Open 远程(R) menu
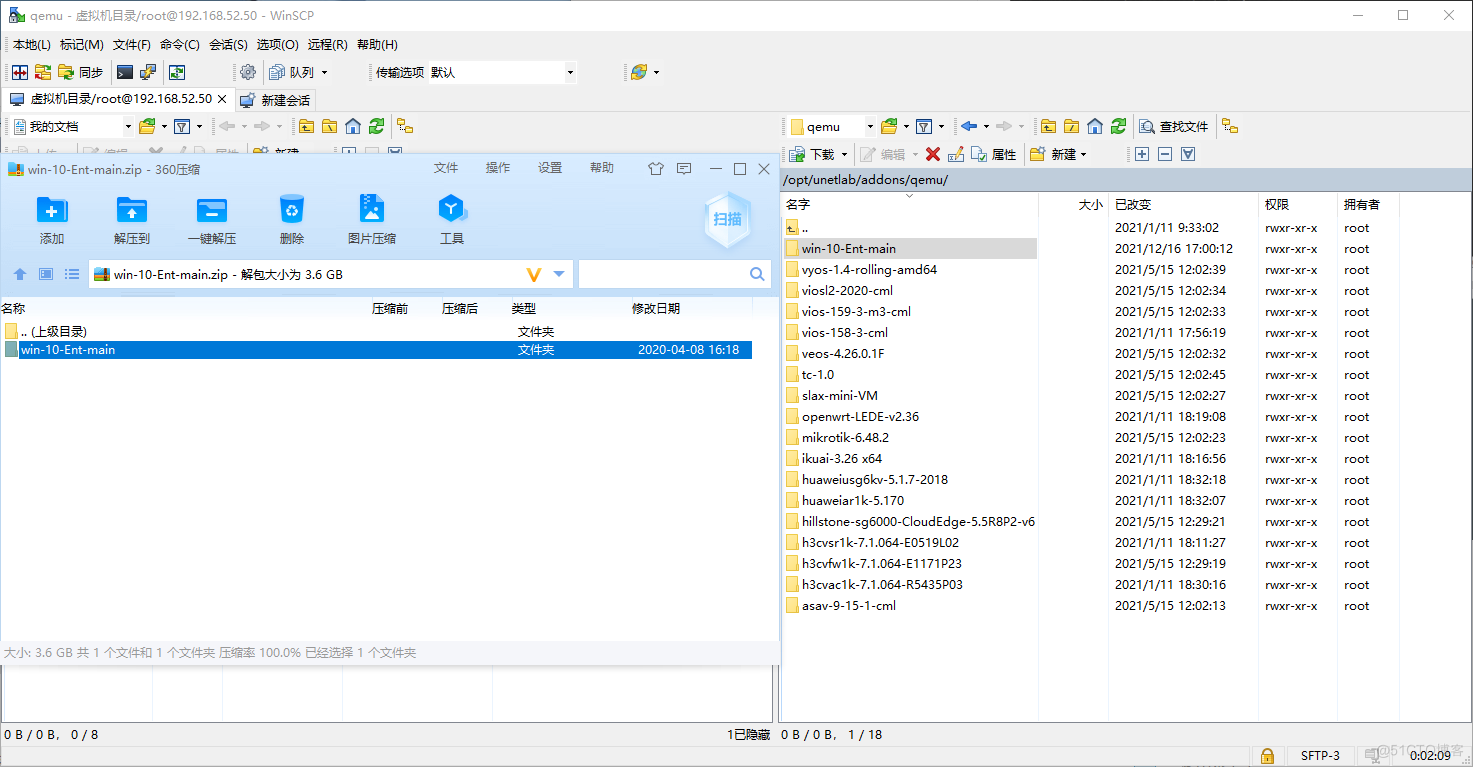The height and width of the screenshot is (767, 1473). [328, 45]
